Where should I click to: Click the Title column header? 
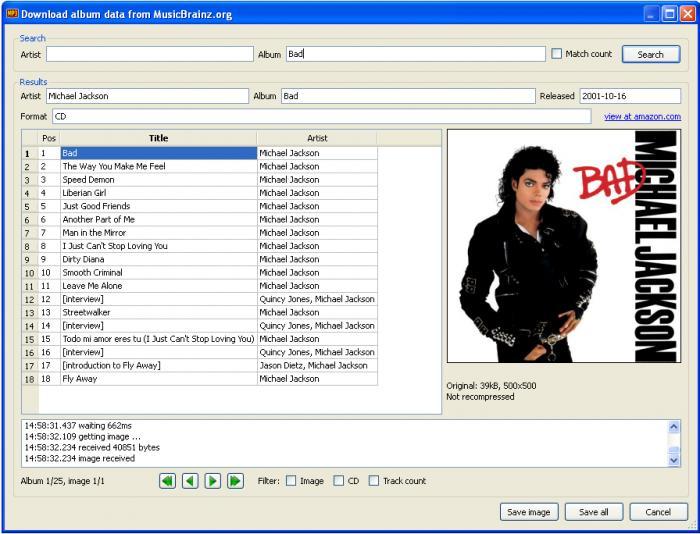[158, 138]
